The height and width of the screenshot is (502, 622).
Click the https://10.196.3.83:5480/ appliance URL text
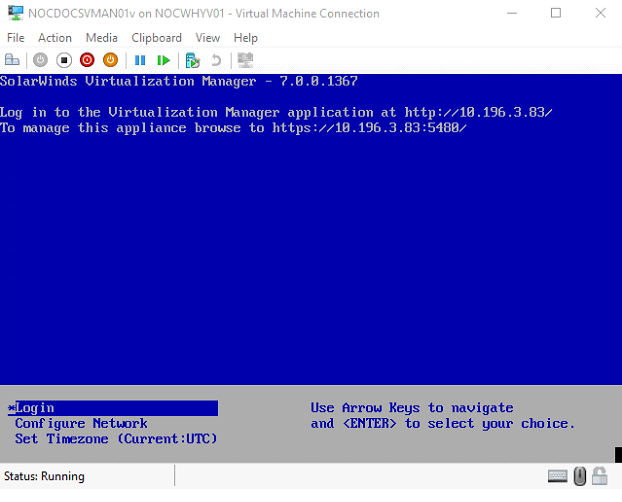click(369, 128)
